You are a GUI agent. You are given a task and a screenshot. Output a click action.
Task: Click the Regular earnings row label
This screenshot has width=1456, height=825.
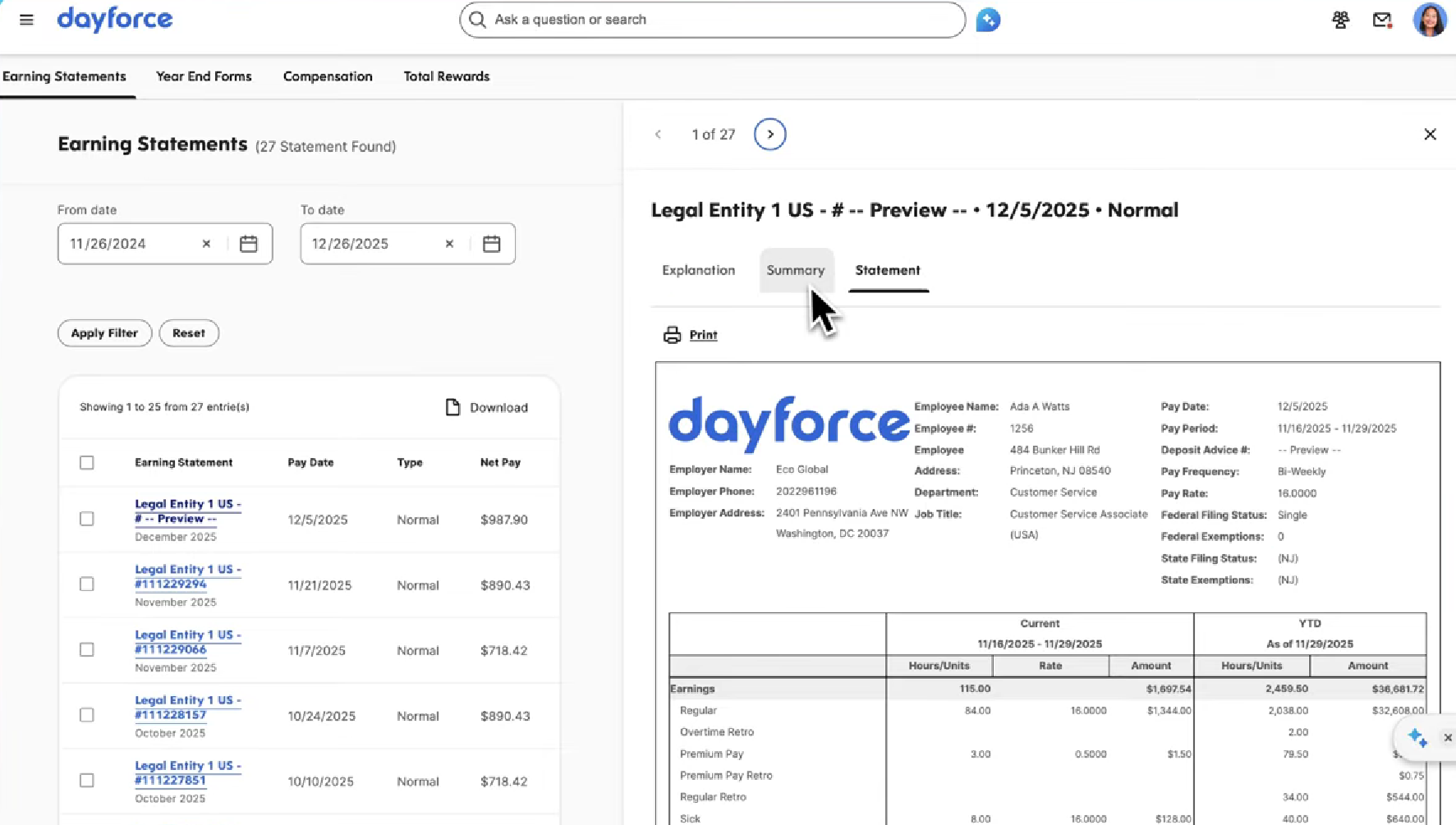click(x=698, y=711)
